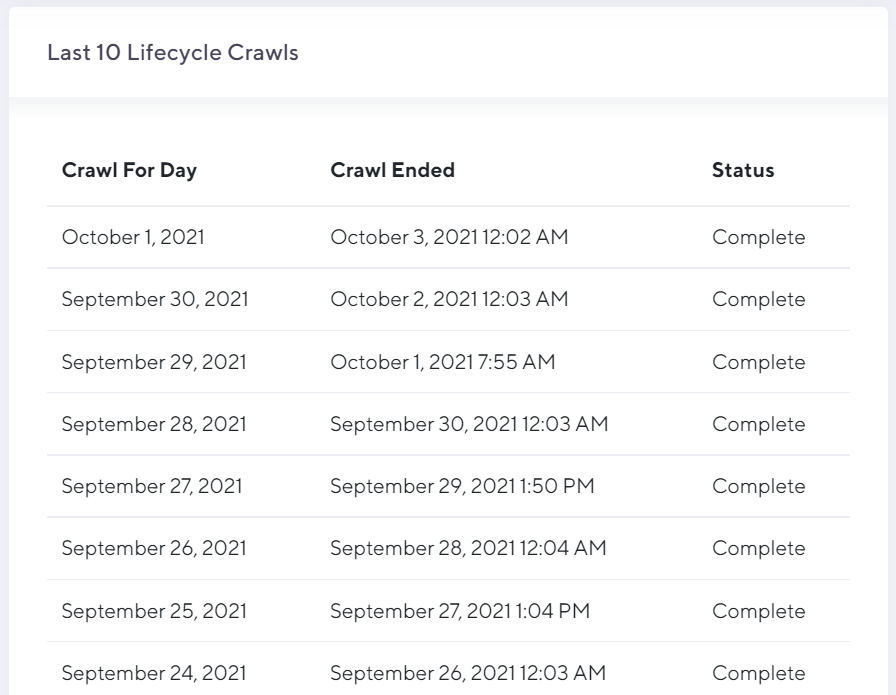Screen dimensions: 896x695
Task: Select the September 24, 2021 crawl day
Action: 154,673
